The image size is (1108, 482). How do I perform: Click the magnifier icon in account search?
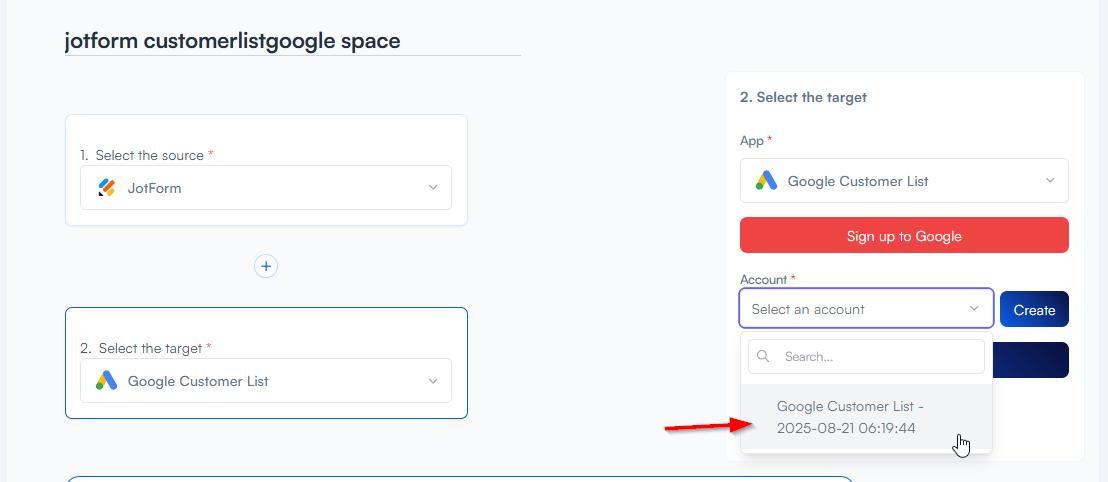[x=764, y=356]
